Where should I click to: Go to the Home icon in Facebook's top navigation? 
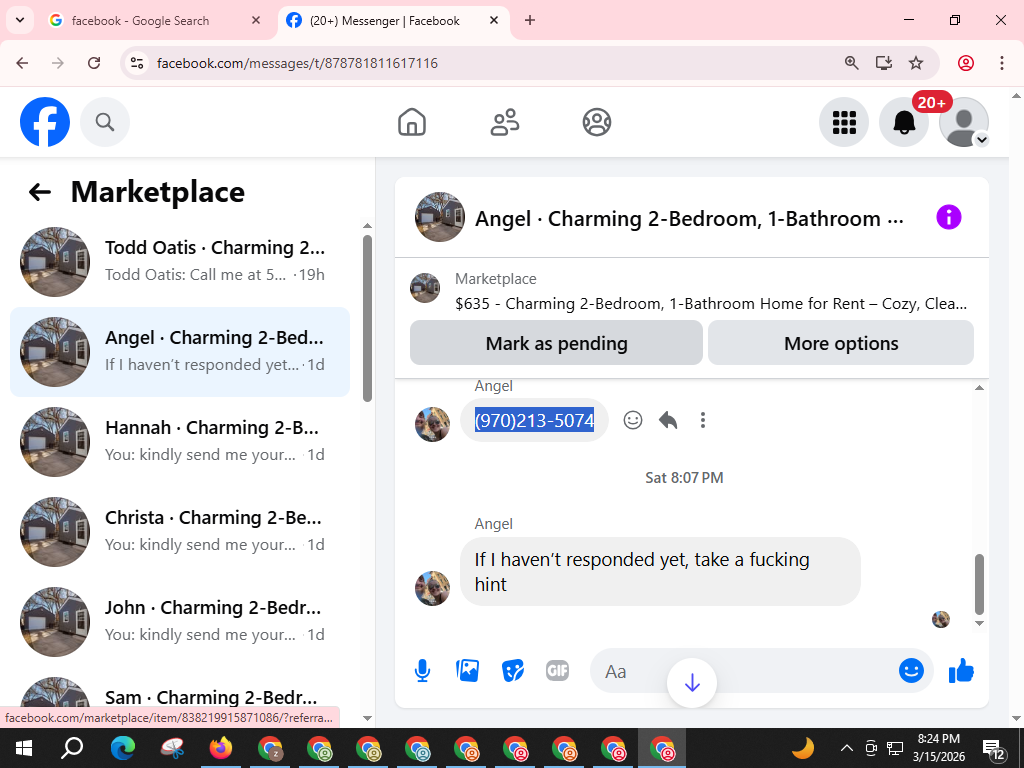(412, 122)
